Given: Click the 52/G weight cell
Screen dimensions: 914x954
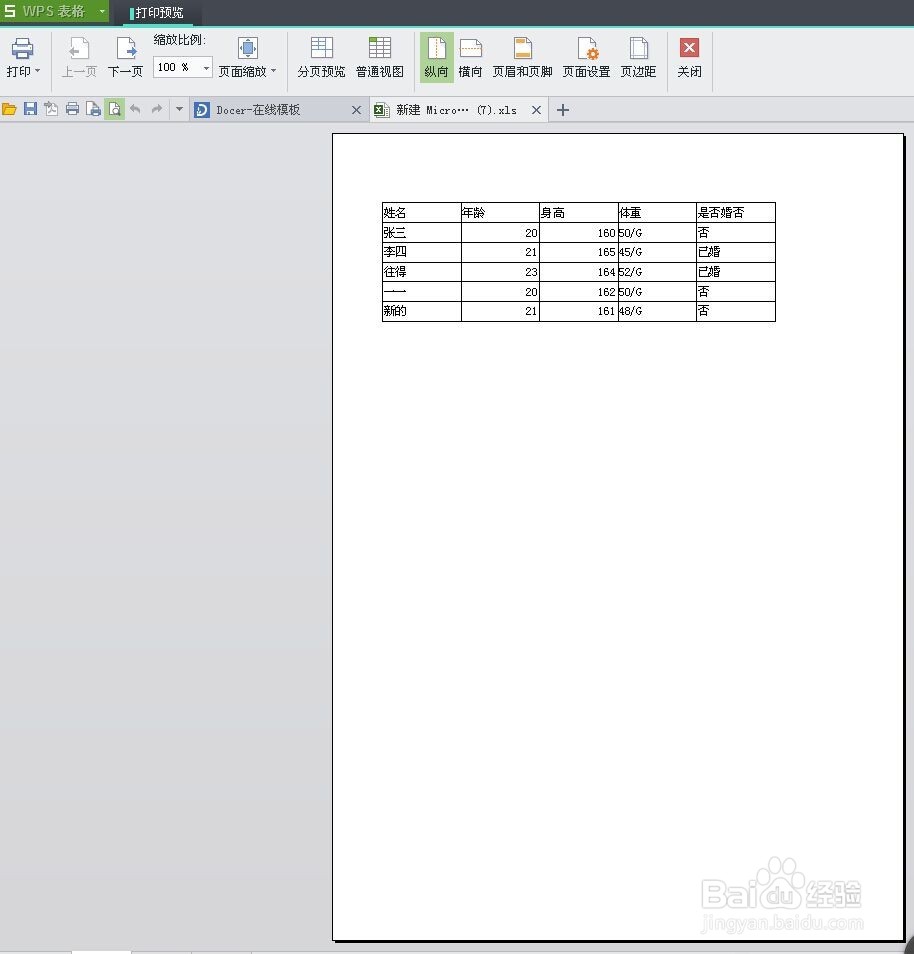Looking at the screenshot, I should 657,271.
